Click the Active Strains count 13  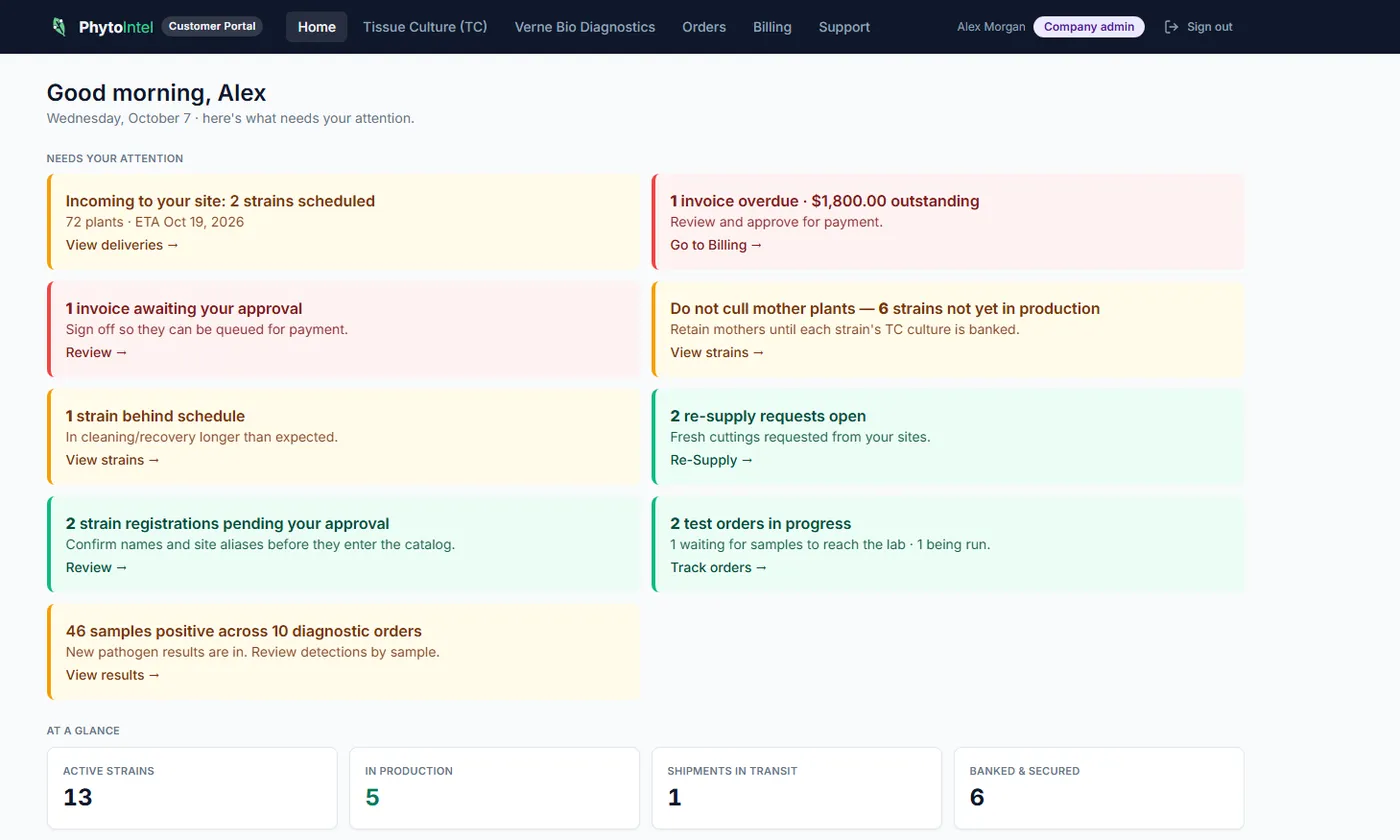point(78,797)
